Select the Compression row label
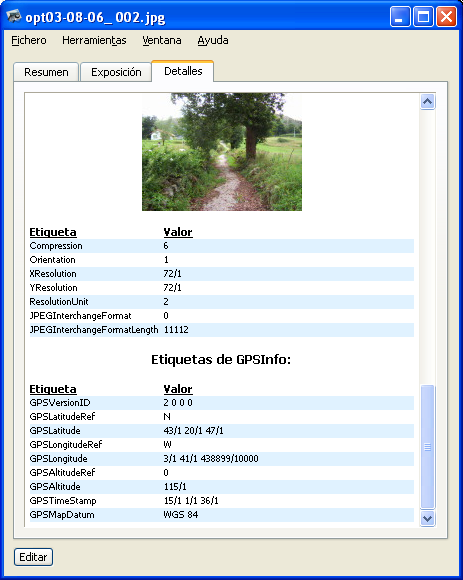This screenshot has height=580, width=463. (56, 246)
